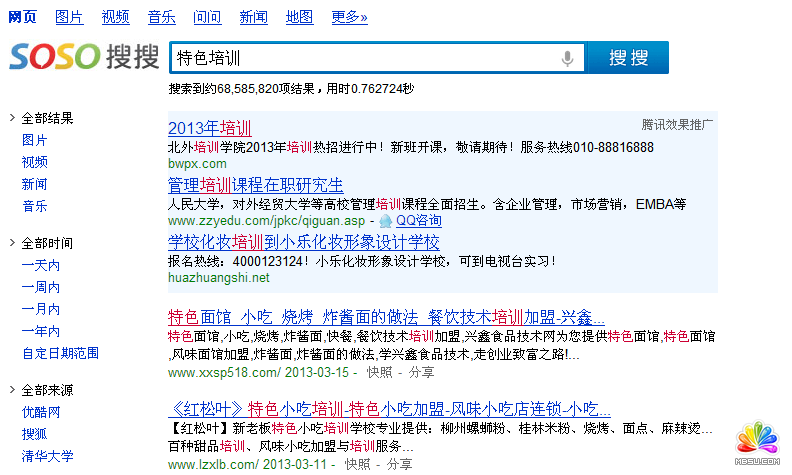
Task: Open the 2013年培训 ad link
Action: [209, 128]
